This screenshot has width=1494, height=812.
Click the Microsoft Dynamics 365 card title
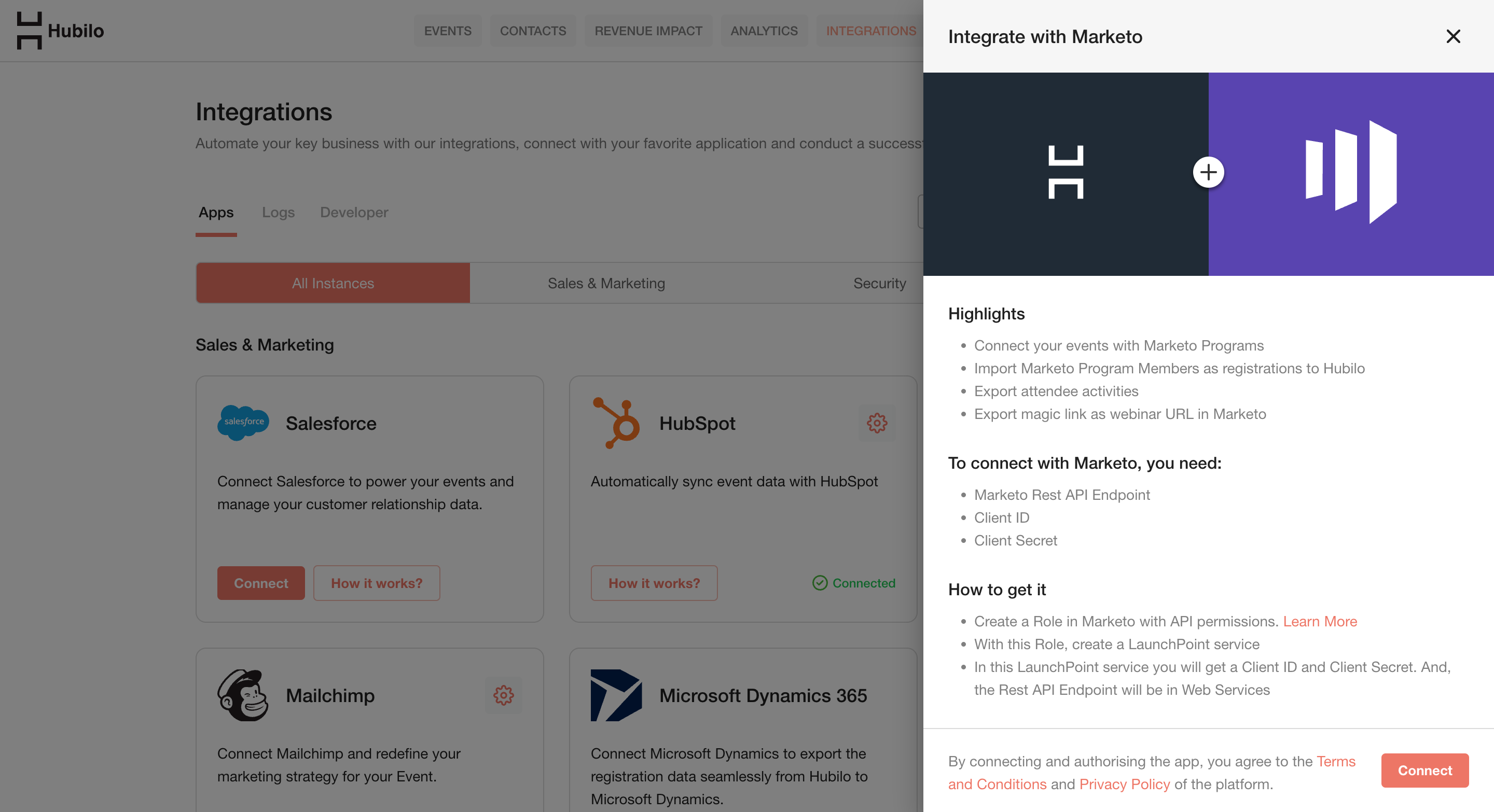tap(763, 695)
